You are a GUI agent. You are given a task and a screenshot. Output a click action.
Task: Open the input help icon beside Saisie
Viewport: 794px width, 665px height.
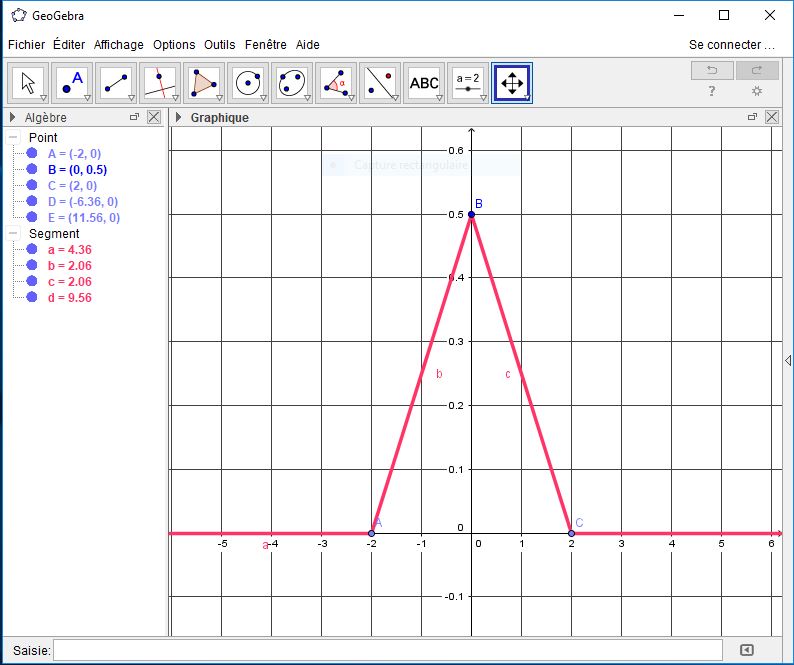click(747, 650)
